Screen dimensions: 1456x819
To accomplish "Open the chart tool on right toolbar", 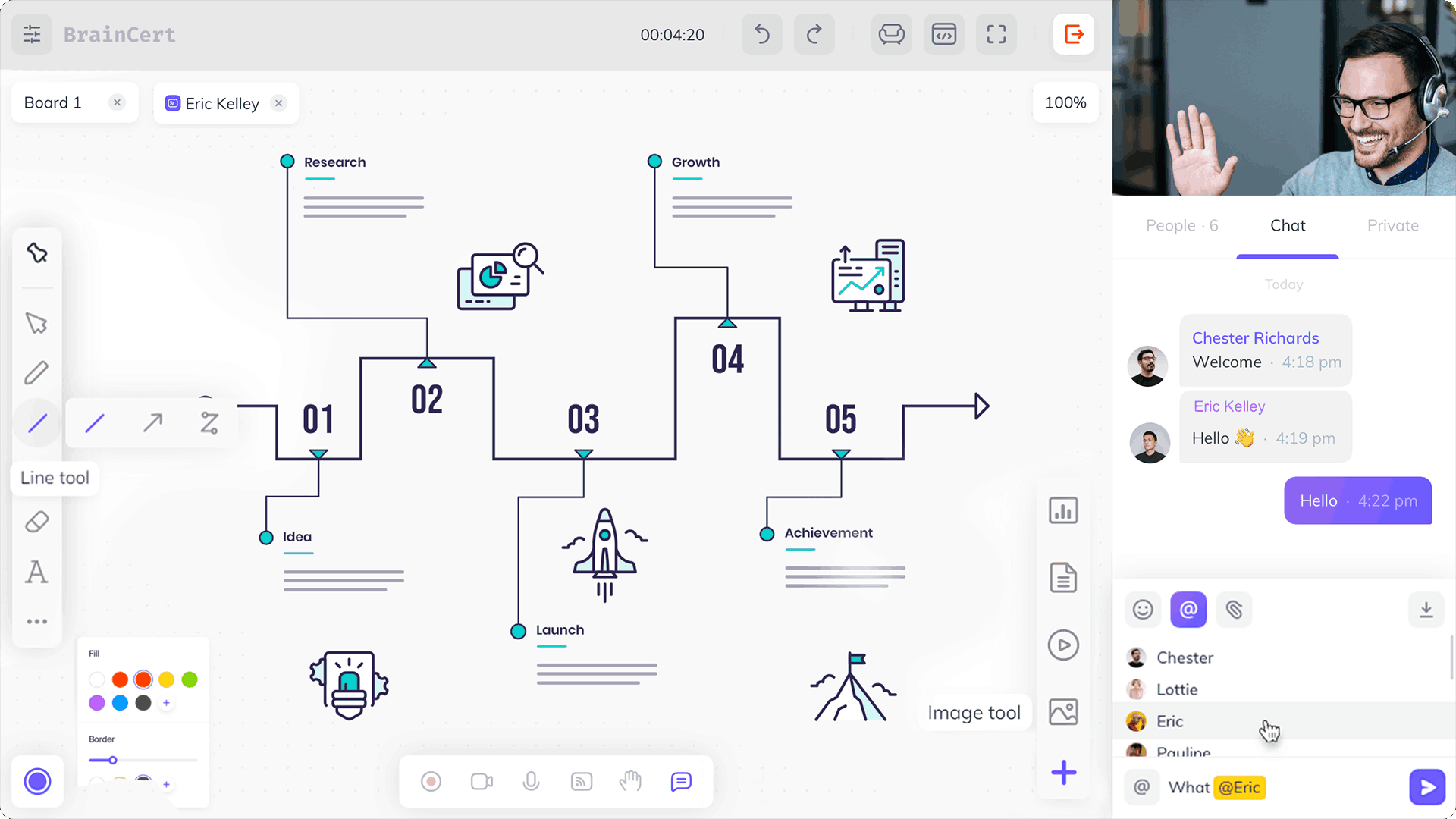I will point(1063,510).
